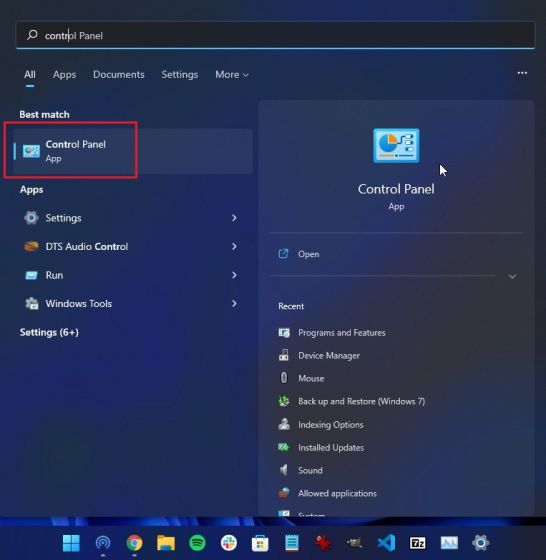546x560 pixels.
Task: Open GIMP from taskbar
Action: [x=354, y=543]
